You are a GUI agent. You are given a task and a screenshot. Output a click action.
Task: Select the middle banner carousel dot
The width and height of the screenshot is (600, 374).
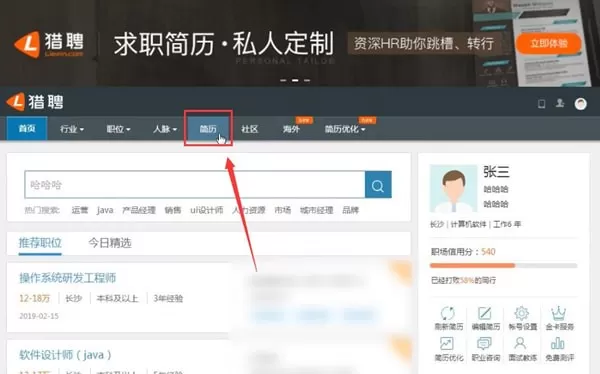(295, 80)
